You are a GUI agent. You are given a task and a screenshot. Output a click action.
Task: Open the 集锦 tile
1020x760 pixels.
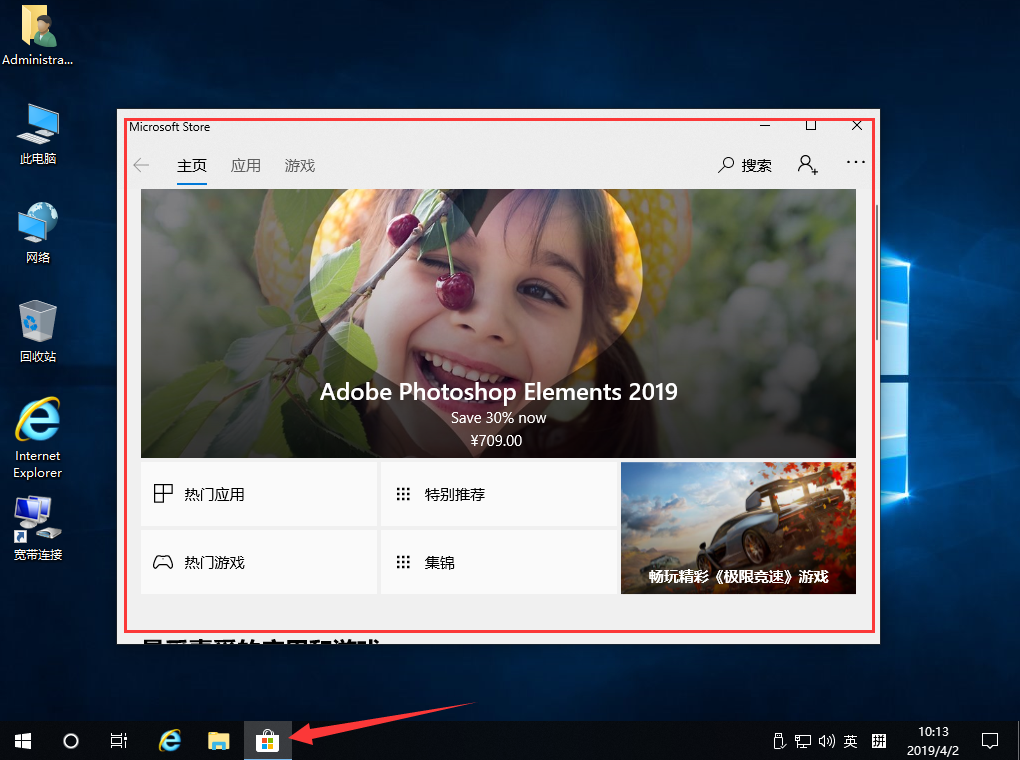[498, 562]
